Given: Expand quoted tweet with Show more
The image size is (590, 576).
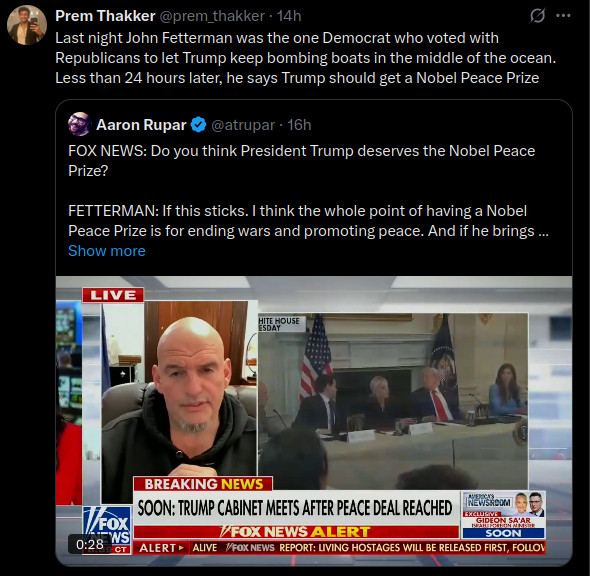Looking at the screenshot, I should tap(106, 251).
